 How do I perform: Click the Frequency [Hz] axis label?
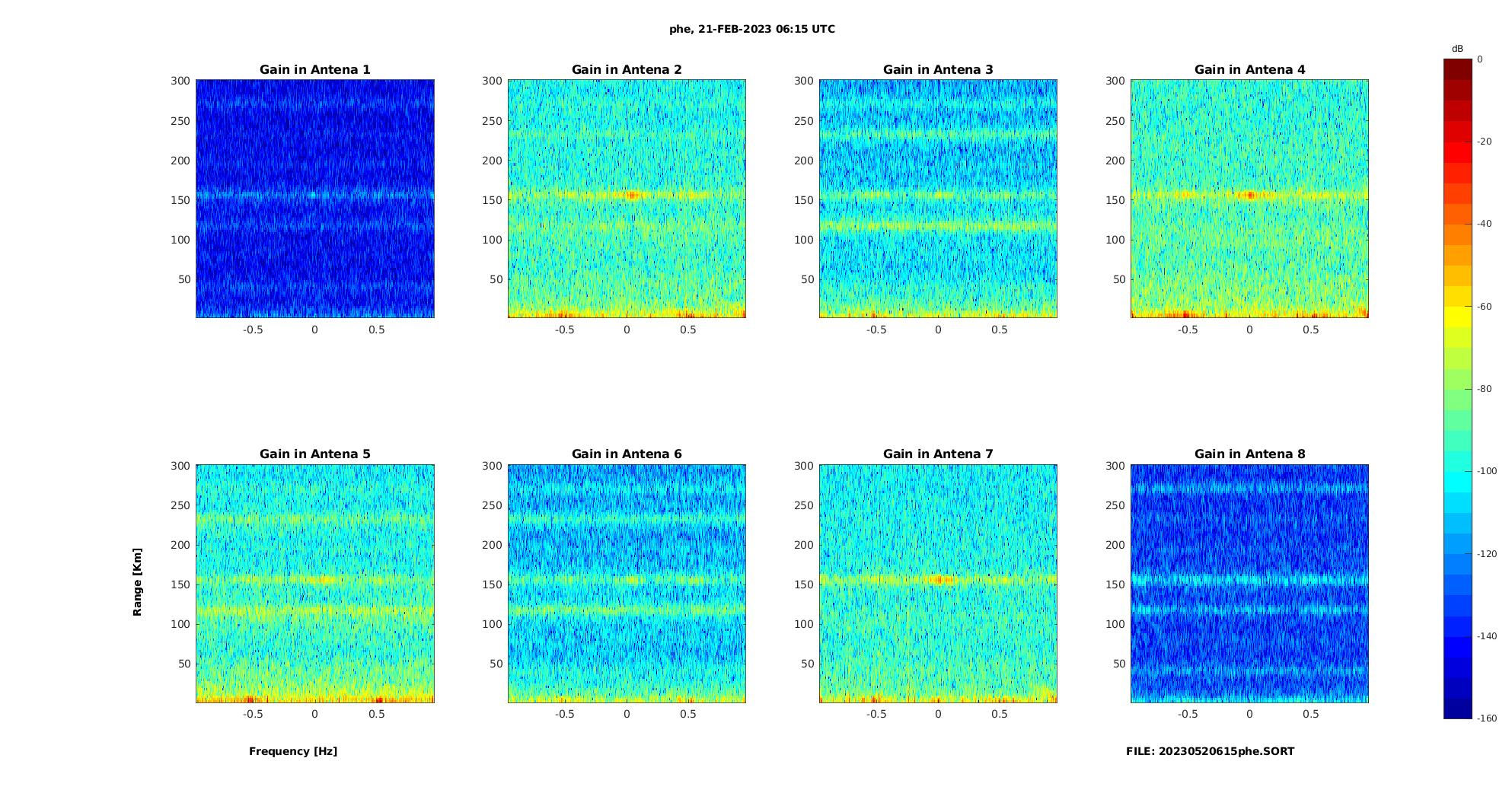click(293, 751)
